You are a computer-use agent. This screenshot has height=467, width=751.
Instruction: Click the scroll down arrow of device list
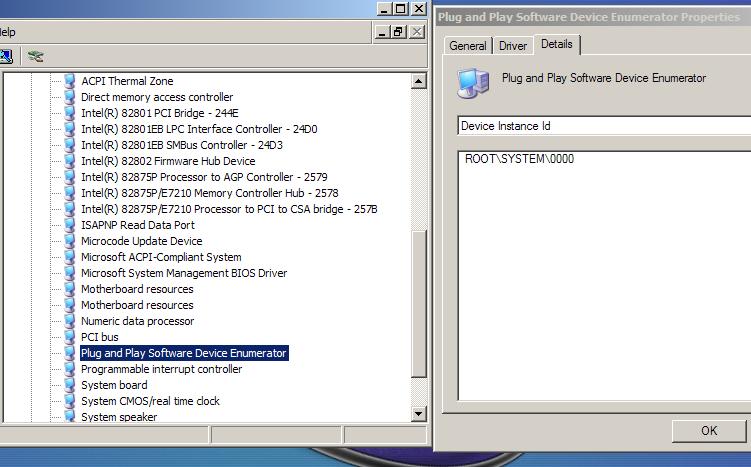419,414
